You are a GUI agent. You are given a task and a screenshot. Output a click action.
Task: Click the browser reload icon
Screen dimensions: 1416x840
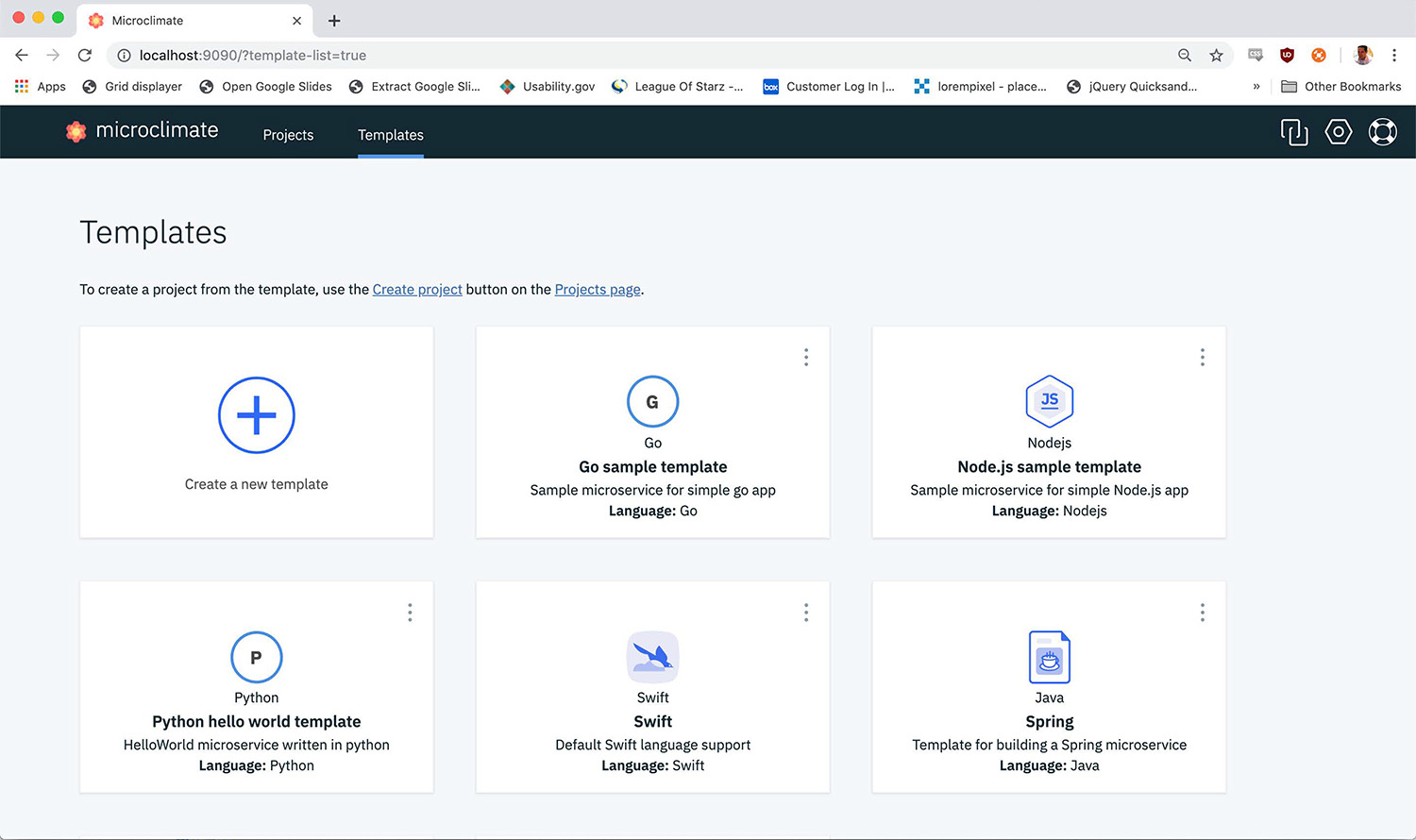(x=85, y=55)
